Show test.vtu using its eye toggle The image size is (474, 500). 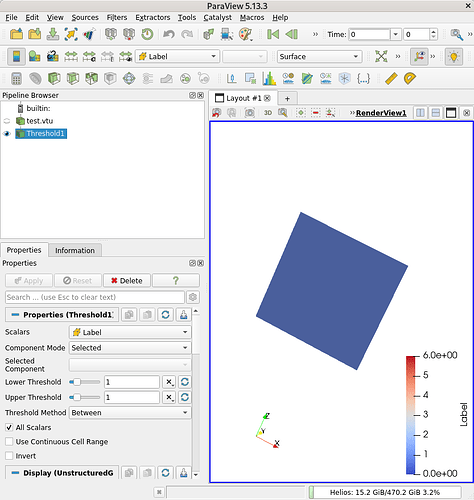coord(7,121)
